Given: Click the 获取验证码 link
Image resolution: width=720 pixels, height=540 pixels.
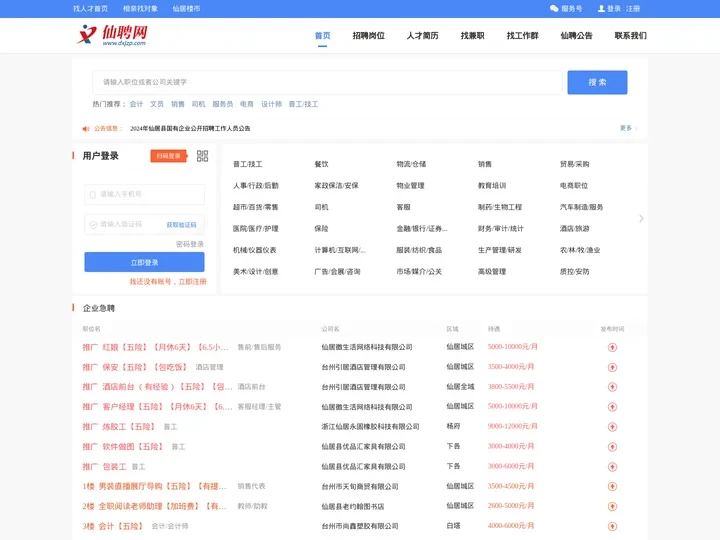Looking at the screenshot, I should tap(181, 225).
